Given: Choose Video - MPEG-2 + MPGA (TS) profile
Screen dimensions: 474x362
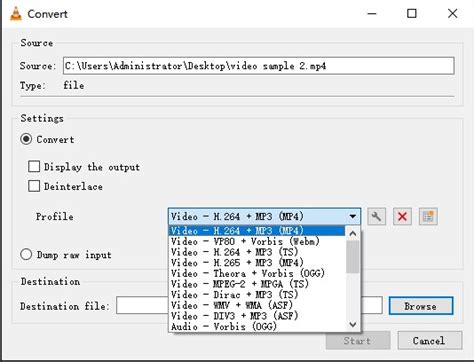Looking at the screenshot, I should [x=257, y=284].
